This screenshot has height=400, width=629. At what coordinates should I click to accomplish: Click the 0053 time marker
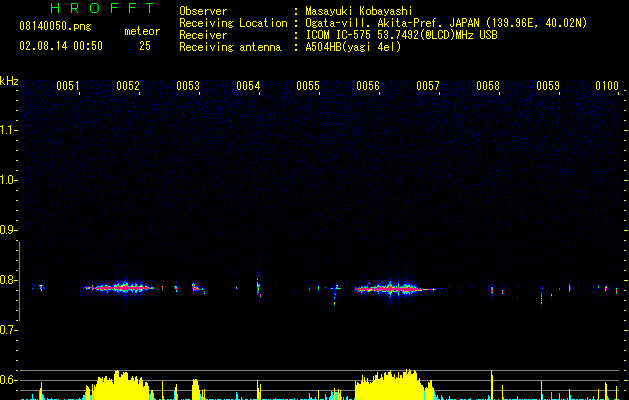pyautogui.click(x=188, y=86)
